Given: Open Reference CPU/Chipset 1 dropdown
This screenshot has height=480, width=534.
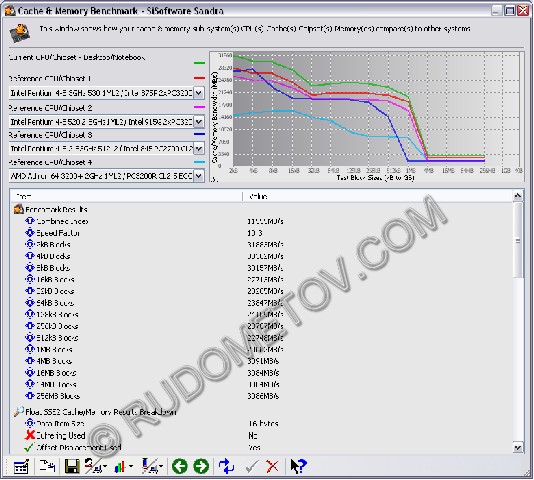Looking at the screenshot, I should (199, 93).
